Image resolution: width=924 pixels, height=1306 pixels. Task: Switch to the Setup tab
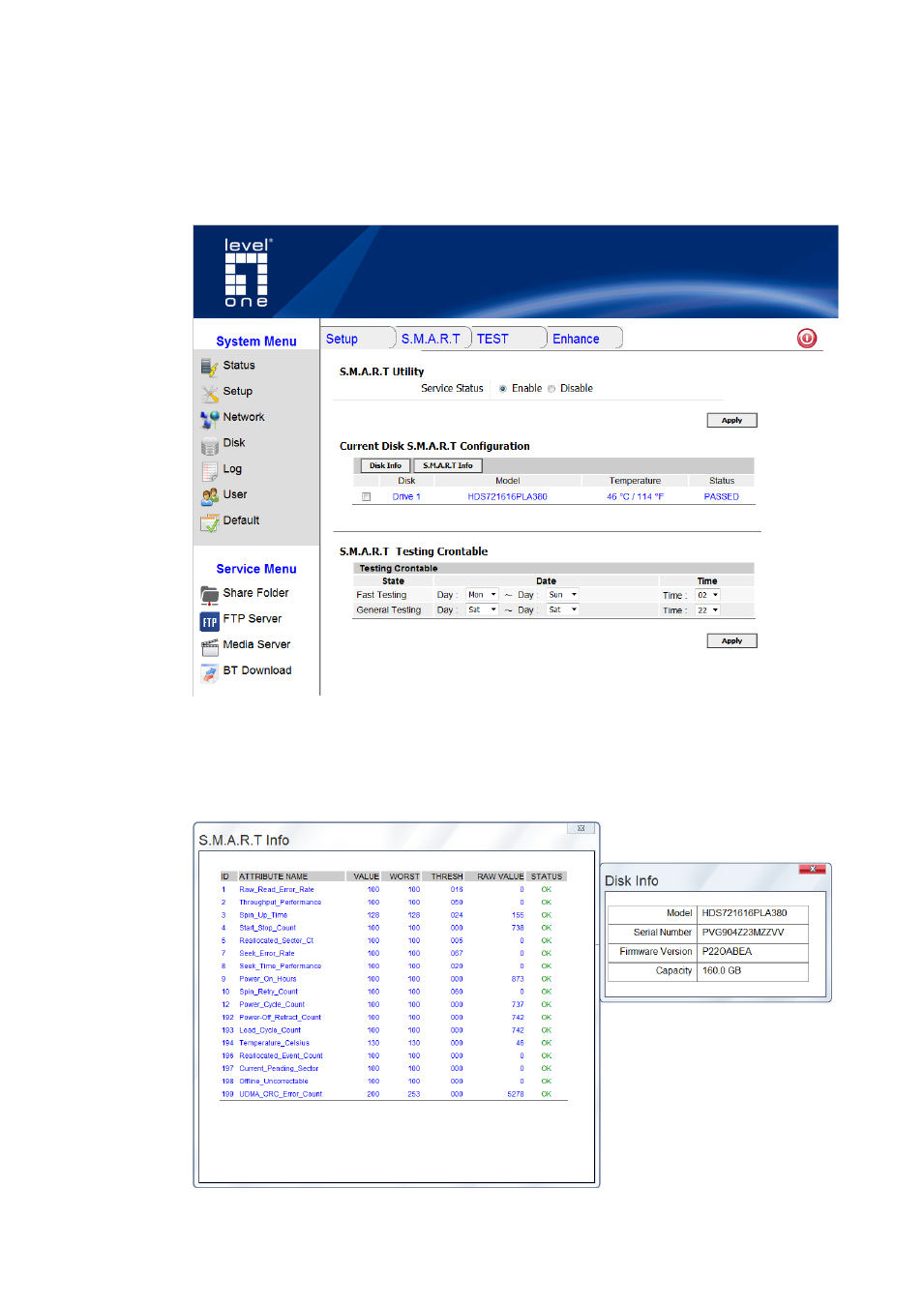[x=358, y=339]
